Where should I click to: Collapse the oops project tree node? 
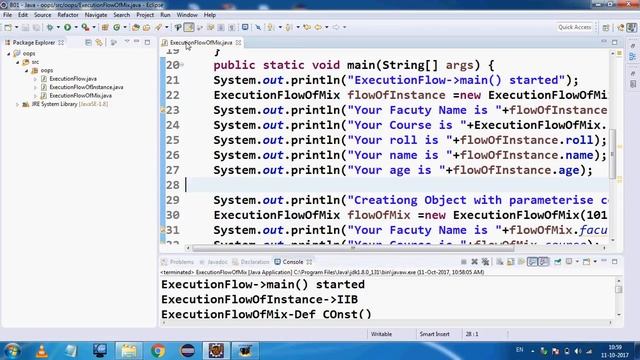pyautogui.click(x=9, y=53)
